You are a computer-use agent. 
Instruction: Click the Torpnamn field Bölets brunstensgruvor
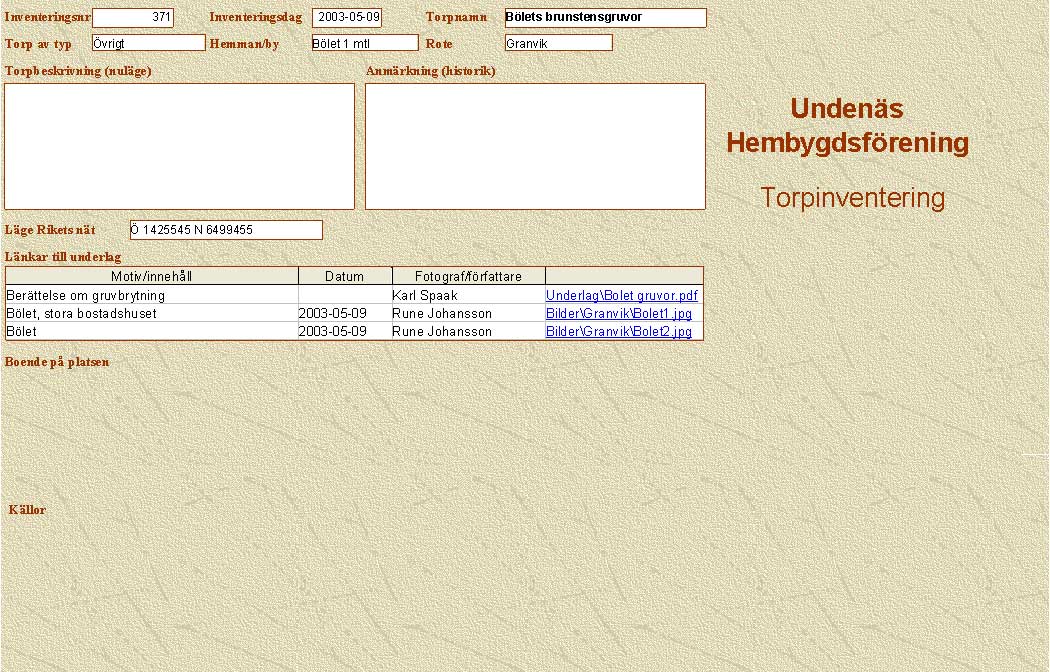pyautogui.click(x=605, y=18)
